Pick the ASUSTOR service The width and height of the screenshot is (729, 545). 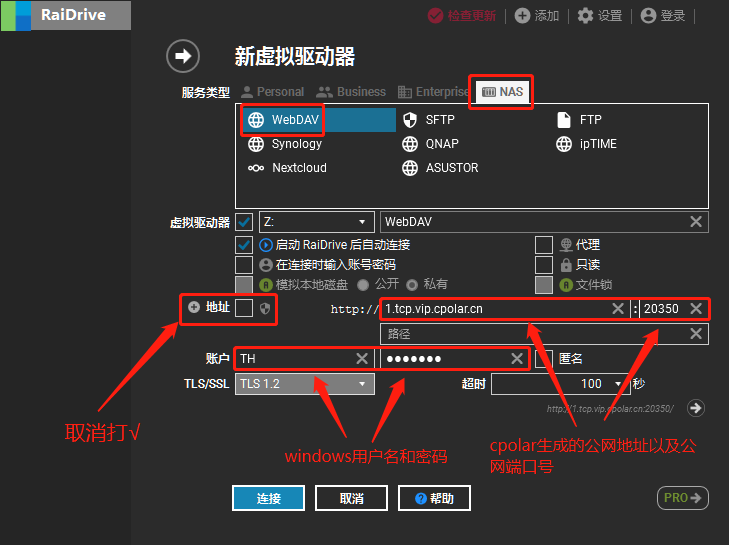pyautogui.click(x=440, y=168)
